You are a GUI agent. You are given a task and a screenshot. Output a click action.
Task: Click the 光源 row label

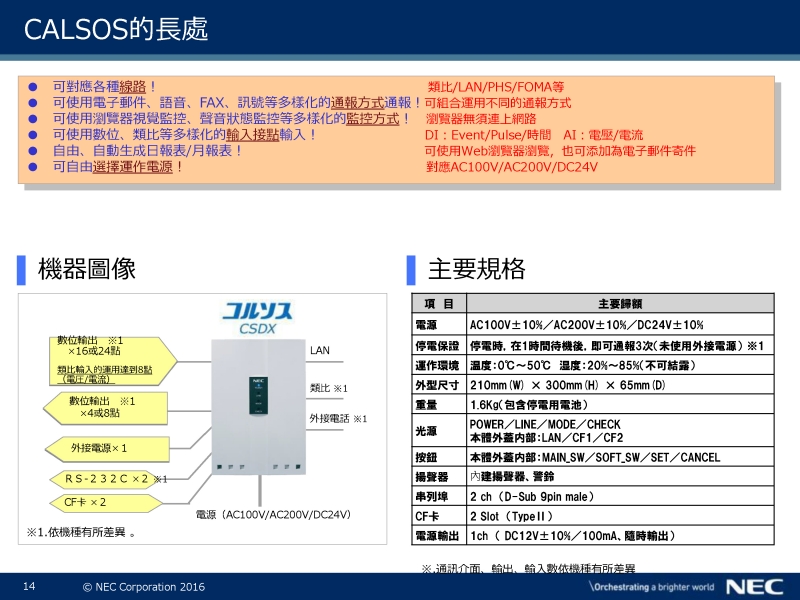pos(439,431)
